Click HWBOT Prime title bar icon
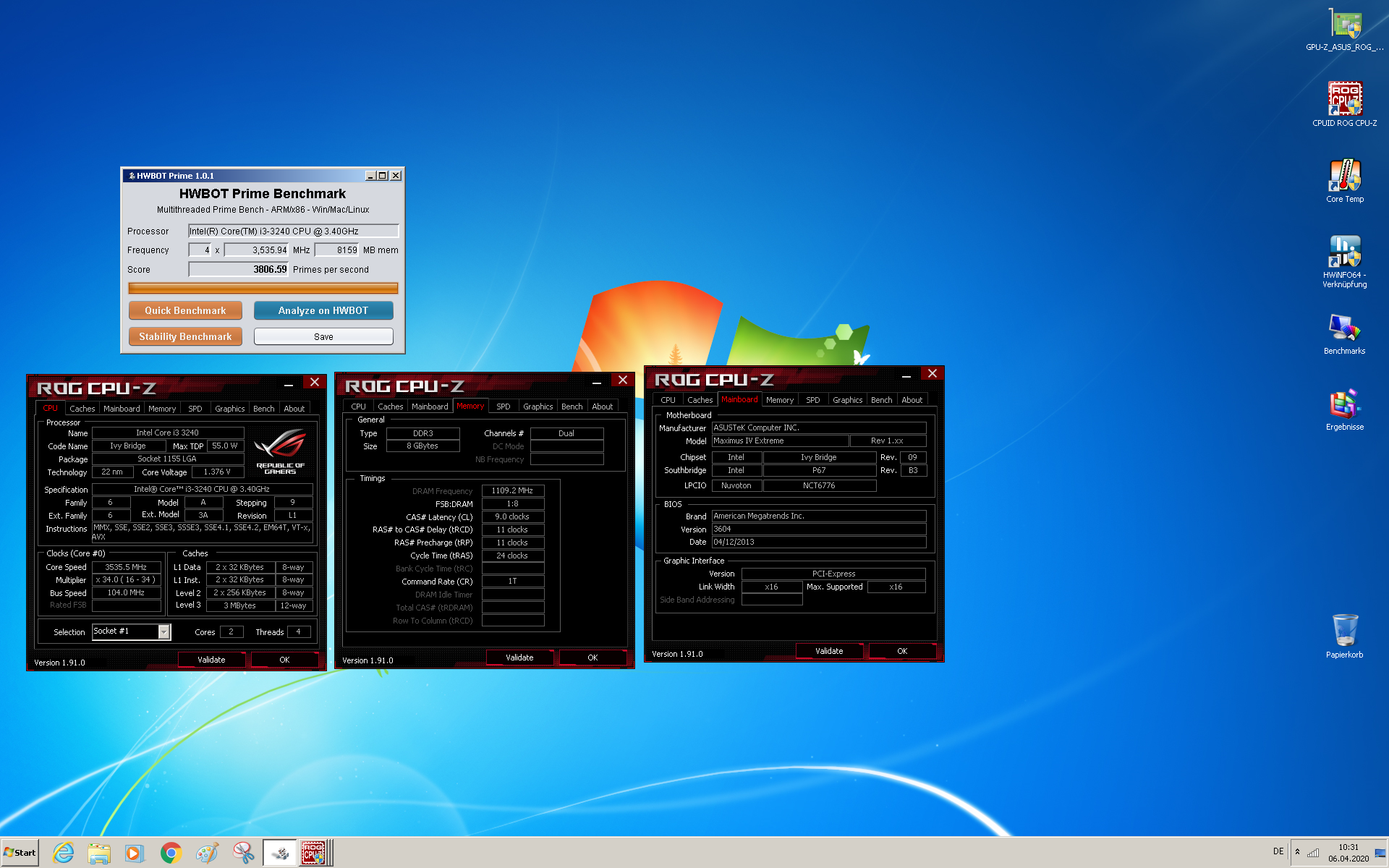Viewport: 1389px width, 868px height. point(131,176)
